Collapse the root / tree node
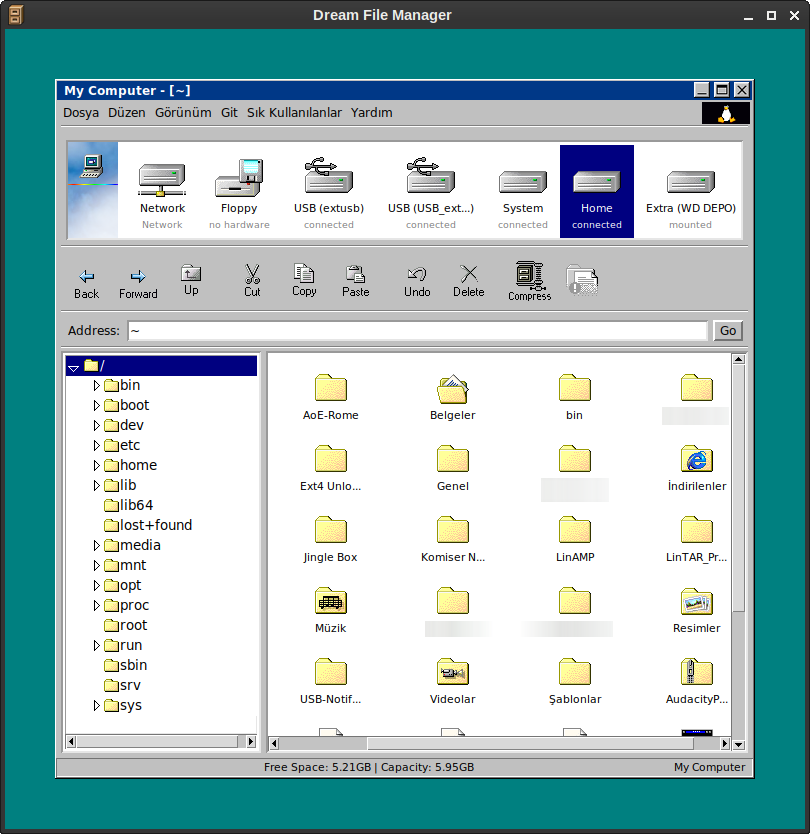 (x=73, y=368)
